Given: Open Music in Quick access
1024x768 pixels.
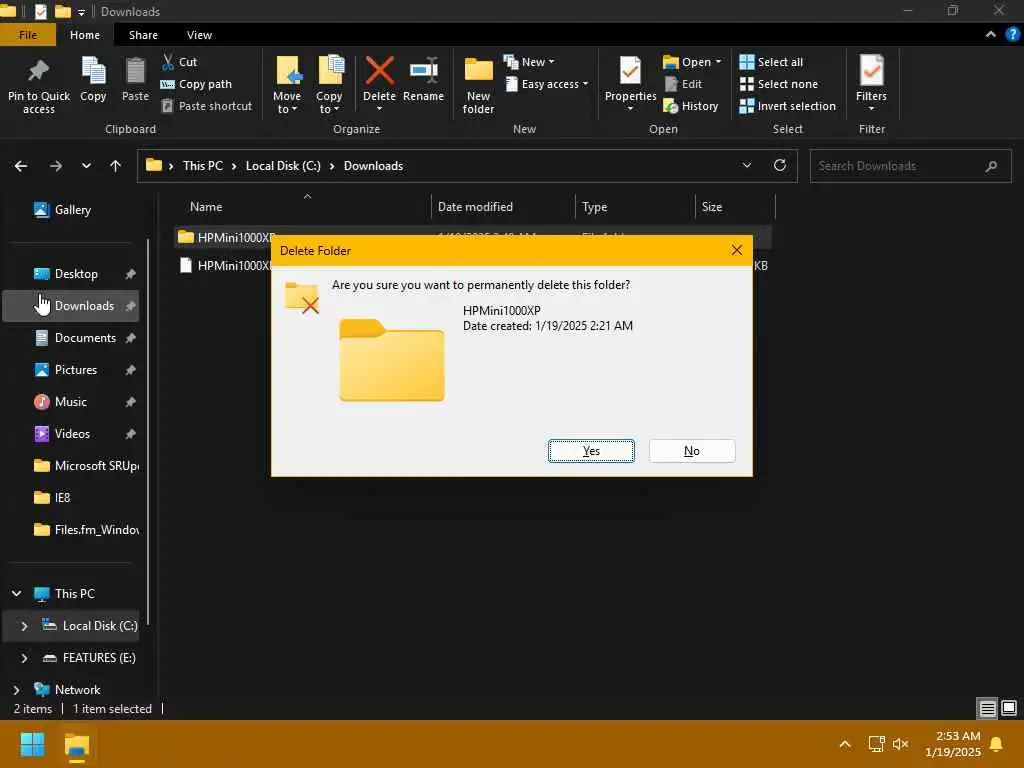Looking at the screenshot, I should pyautogui.click(x=71, y=402).
